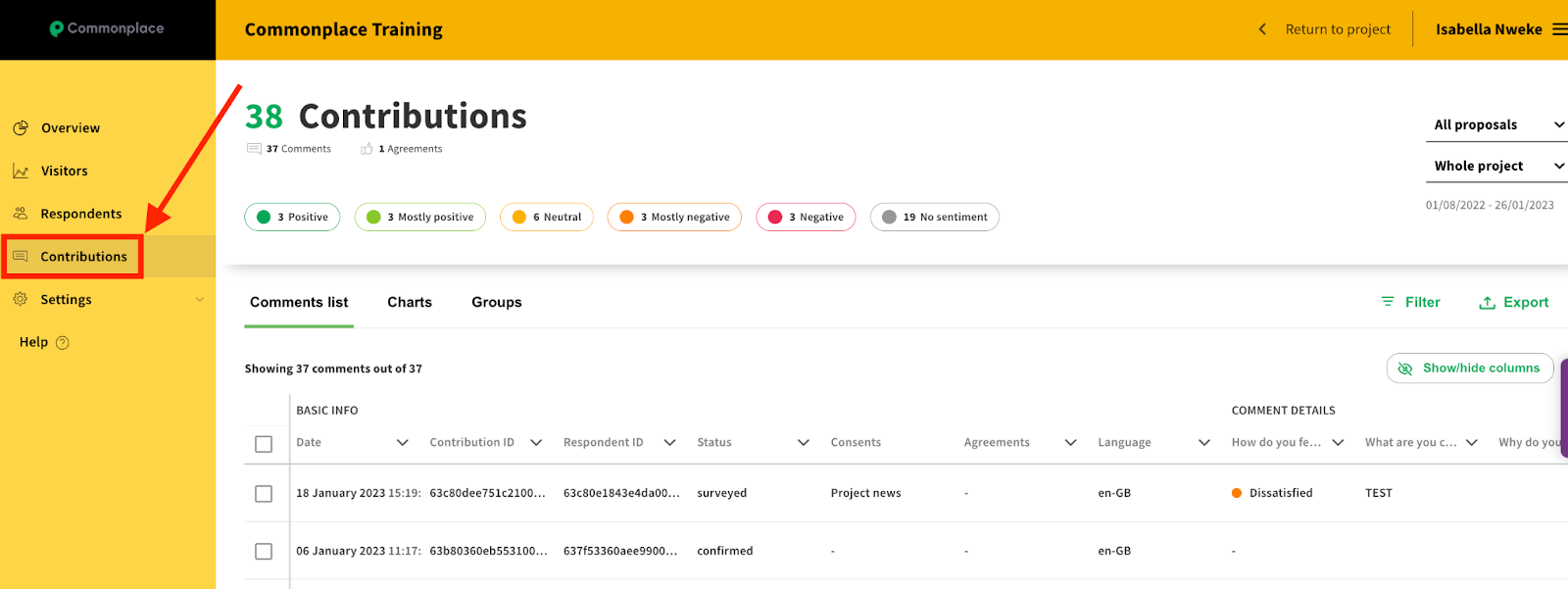
Task: Toggle the 3 Mostly negative sentiment filter
Action: [674, 217]
